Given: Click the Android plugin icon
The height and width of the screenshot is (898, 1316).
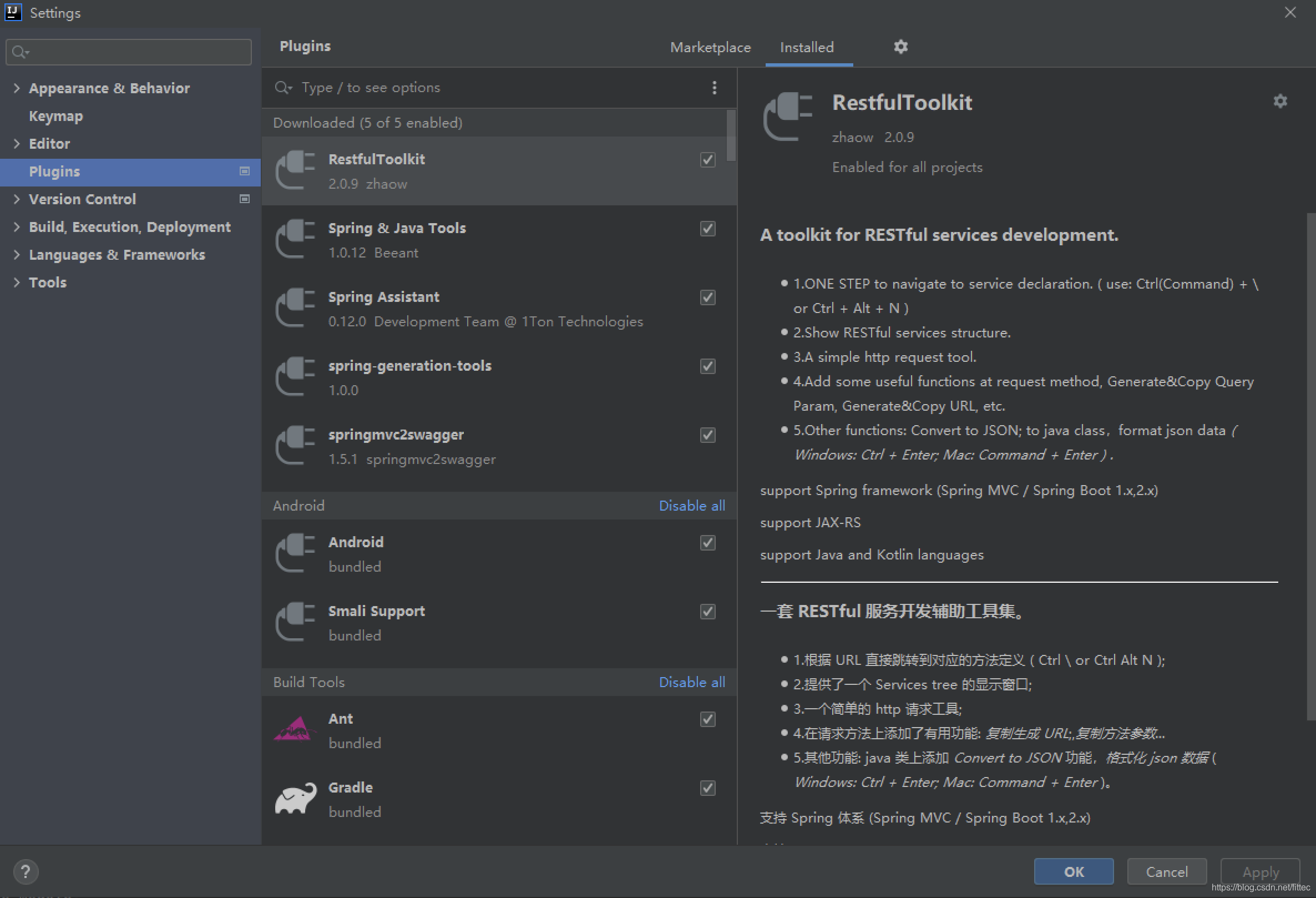Looking at the screenshot, I should [295, 553].
